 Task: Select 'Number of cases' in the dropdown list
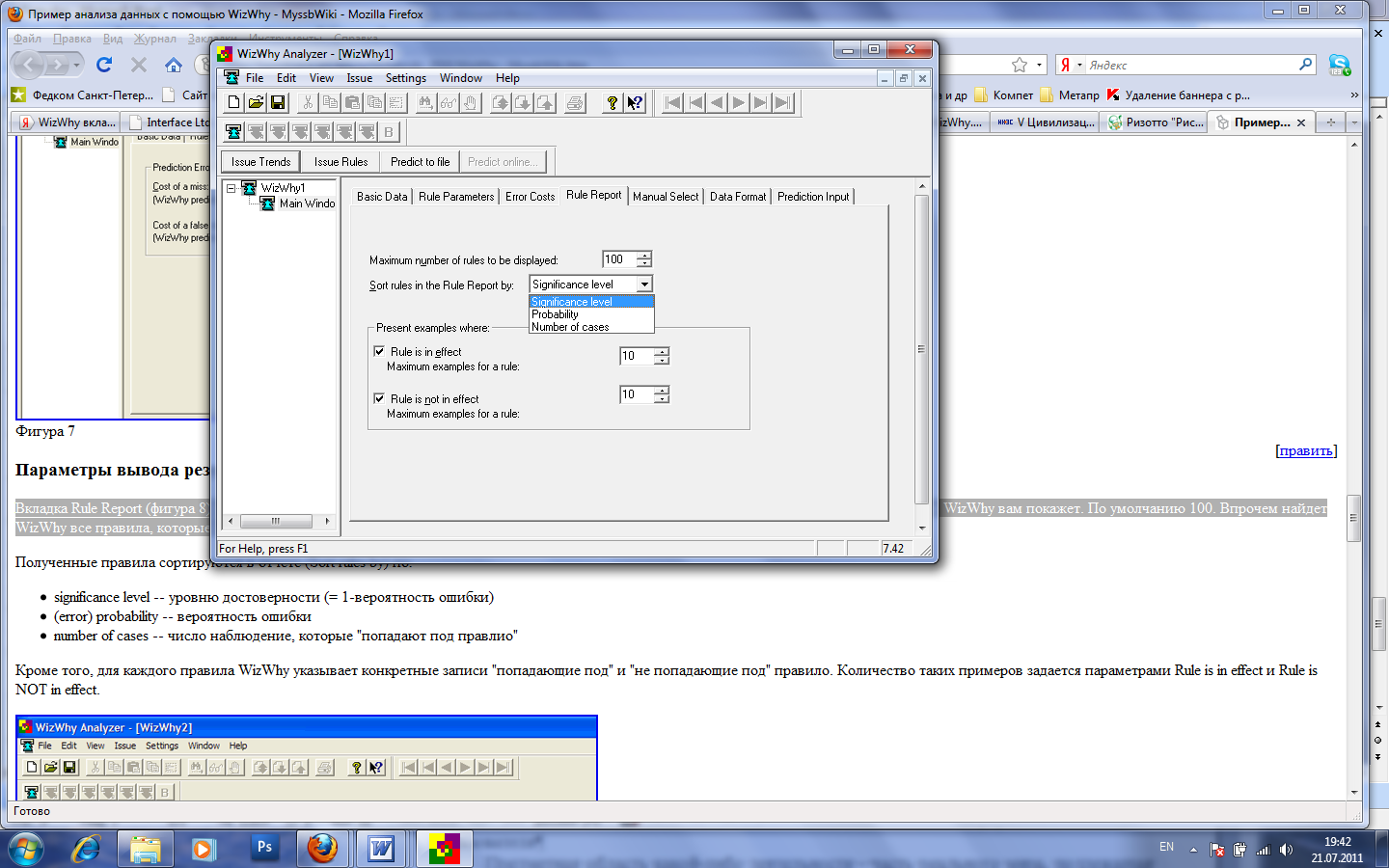coord(591,327)
